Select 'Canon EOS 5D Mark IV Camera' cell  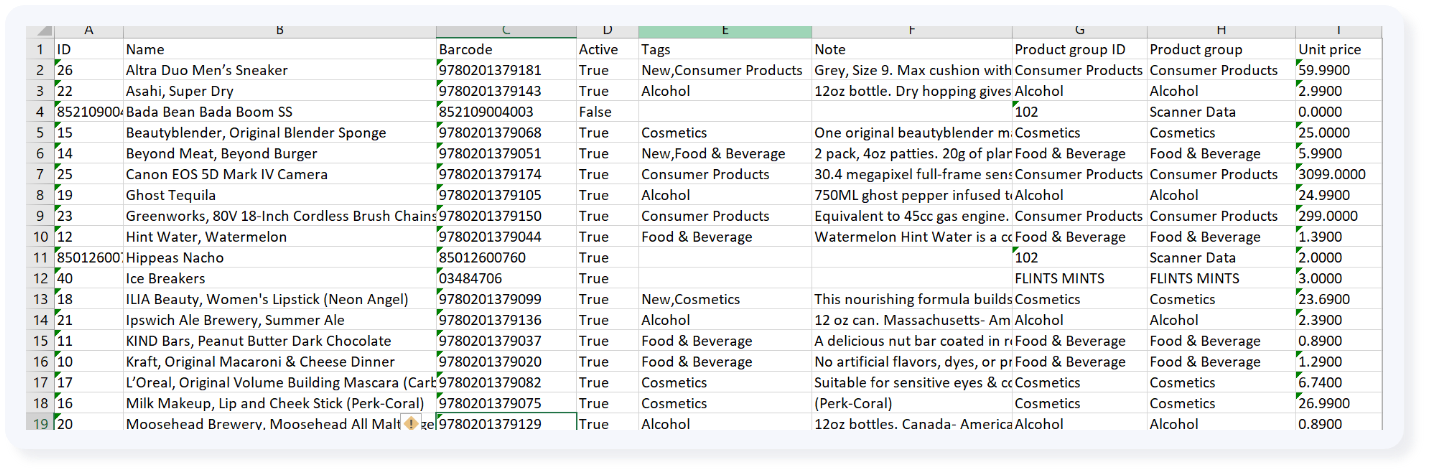click(x=280, y=174)
